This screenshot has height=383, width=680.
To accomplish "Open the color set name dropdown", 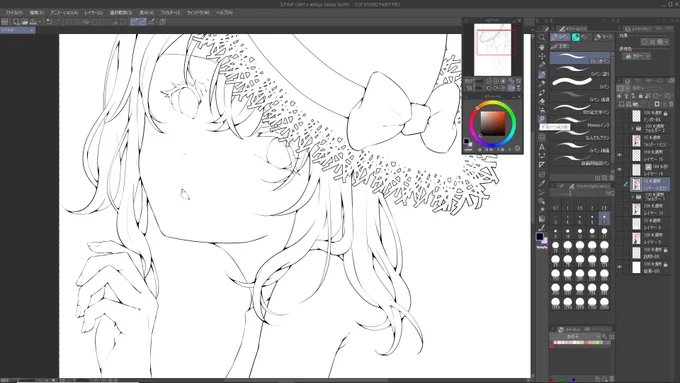I will coord(575,337).
